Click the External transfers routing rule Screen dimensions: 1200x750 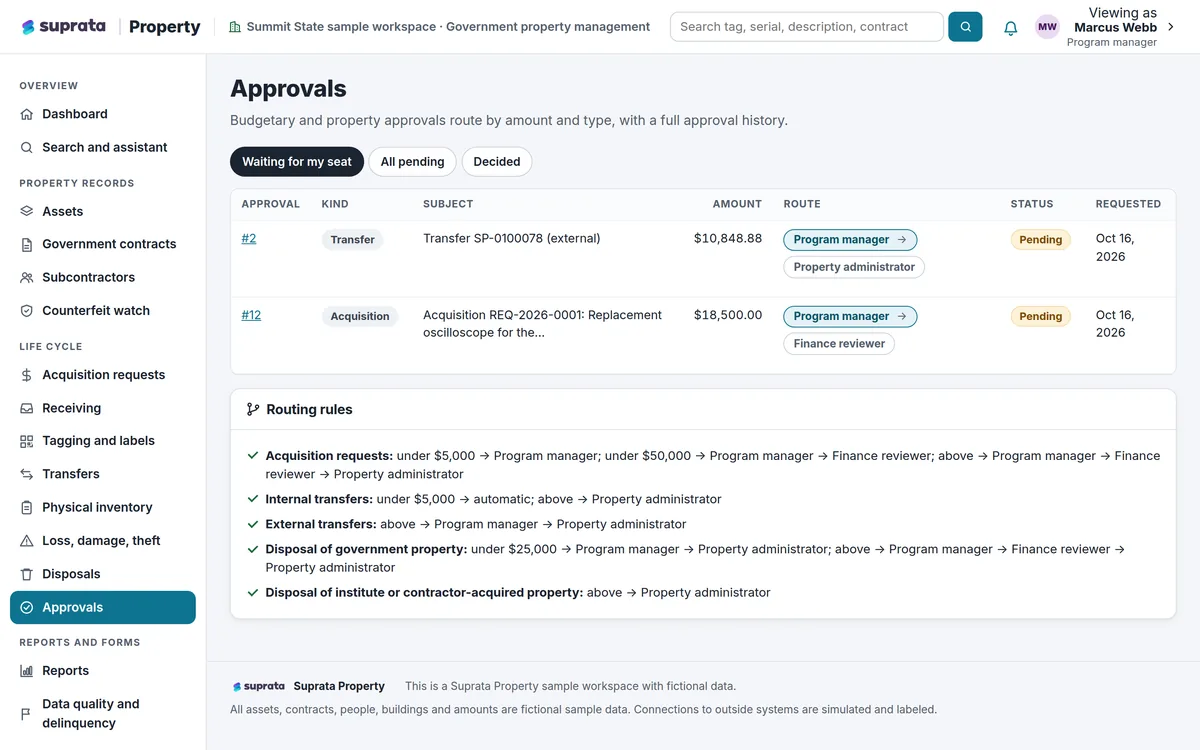[476, 524]
